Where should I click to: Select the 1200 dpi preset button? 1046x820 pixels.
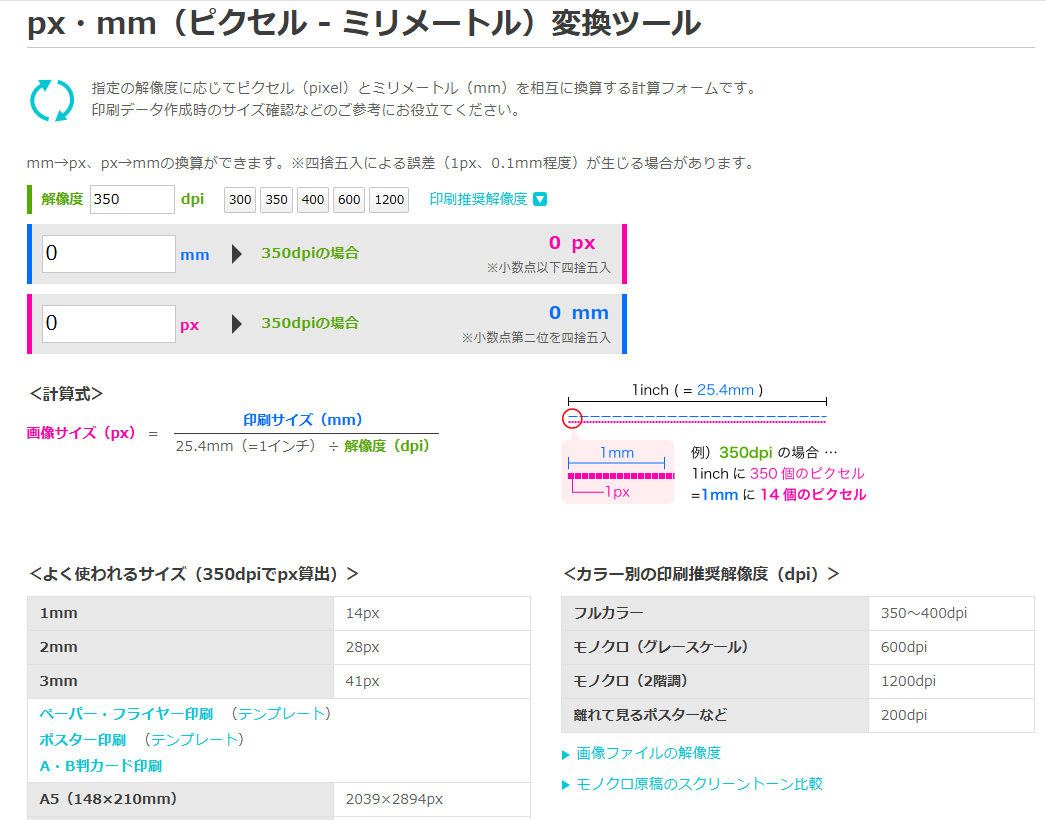pyautogui.click(x=389, y=199)
